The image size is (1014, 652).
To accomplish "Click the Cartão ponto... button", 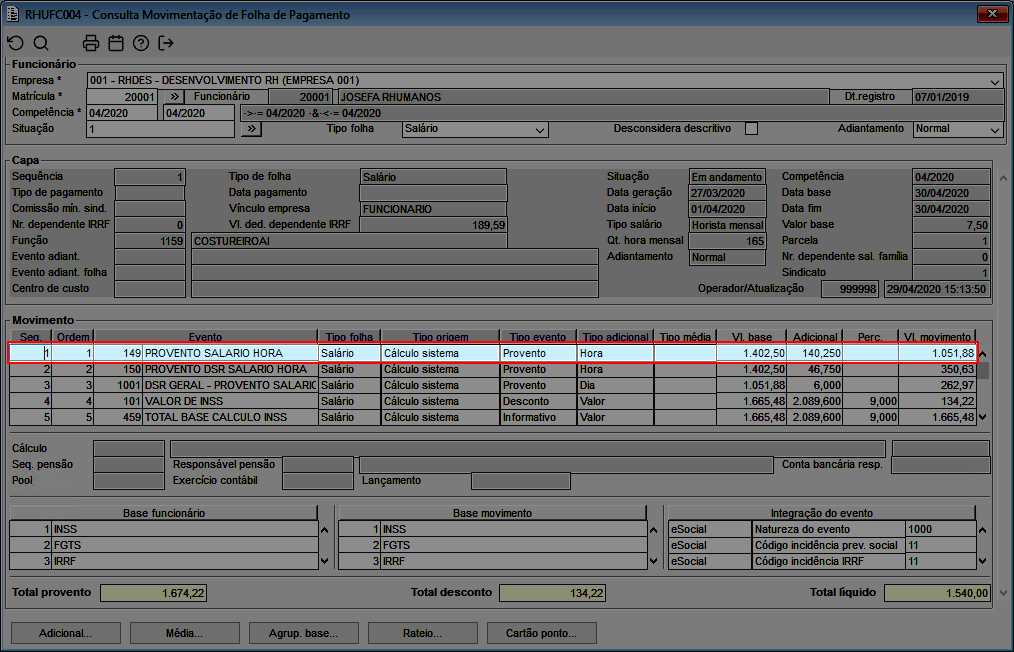I will 550,633.
